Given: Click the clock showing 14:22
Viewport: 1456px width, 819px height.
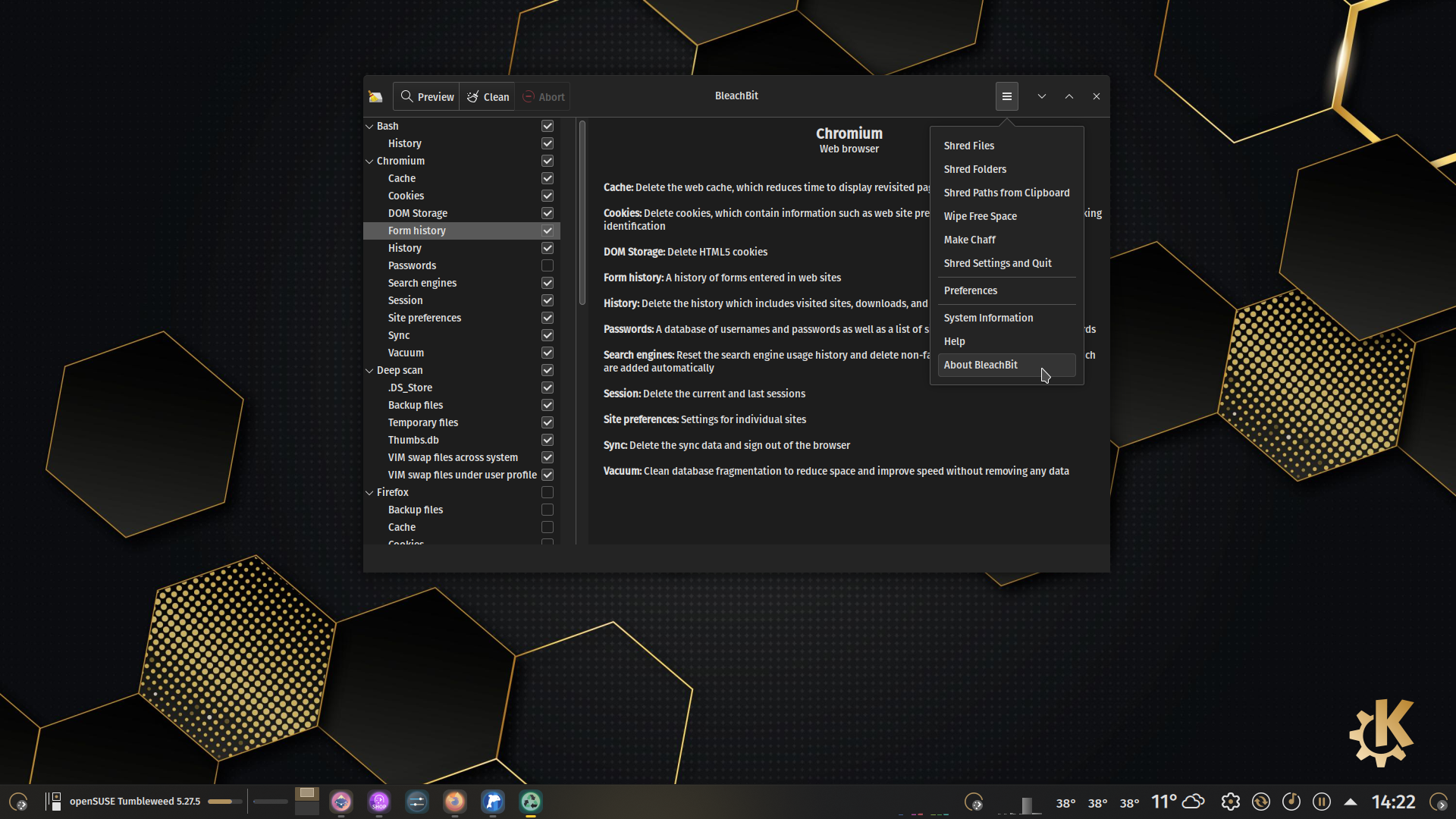Looking at the screenshot, I should click(x=1393, y=802).
